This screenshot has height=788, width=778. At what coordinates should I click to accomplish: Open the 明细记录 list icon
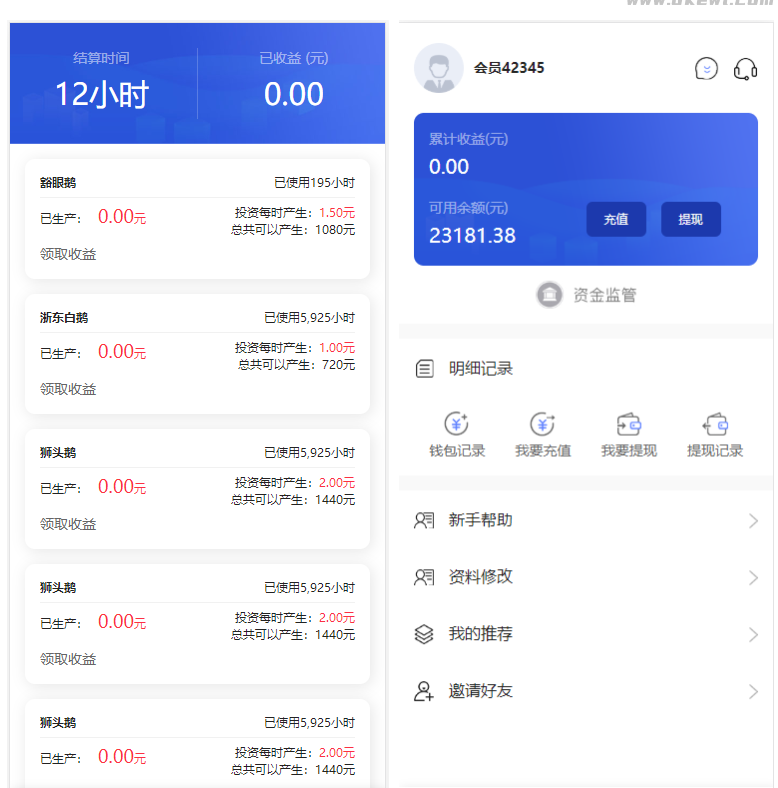click(424, 368)
